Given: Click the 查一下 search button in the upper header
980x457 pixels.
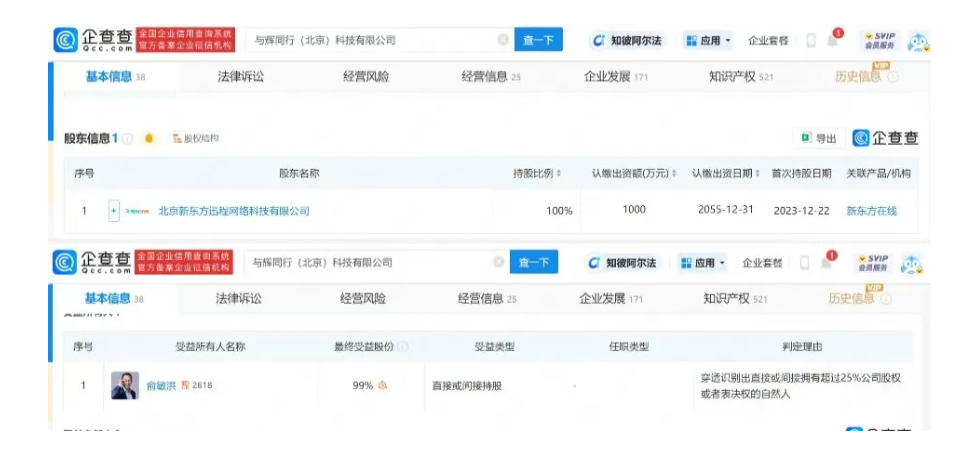Looking at the screenshot, I should tap(538, 40).
